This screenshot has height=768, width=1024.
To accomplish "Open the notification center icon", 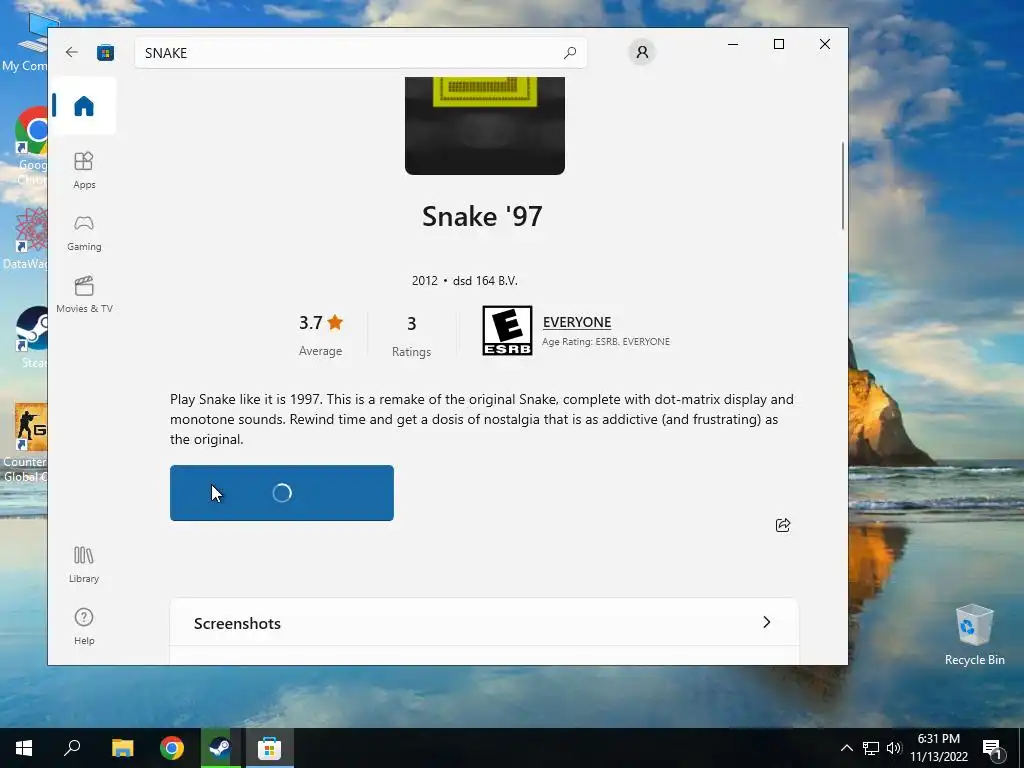I will click(993, 748).
